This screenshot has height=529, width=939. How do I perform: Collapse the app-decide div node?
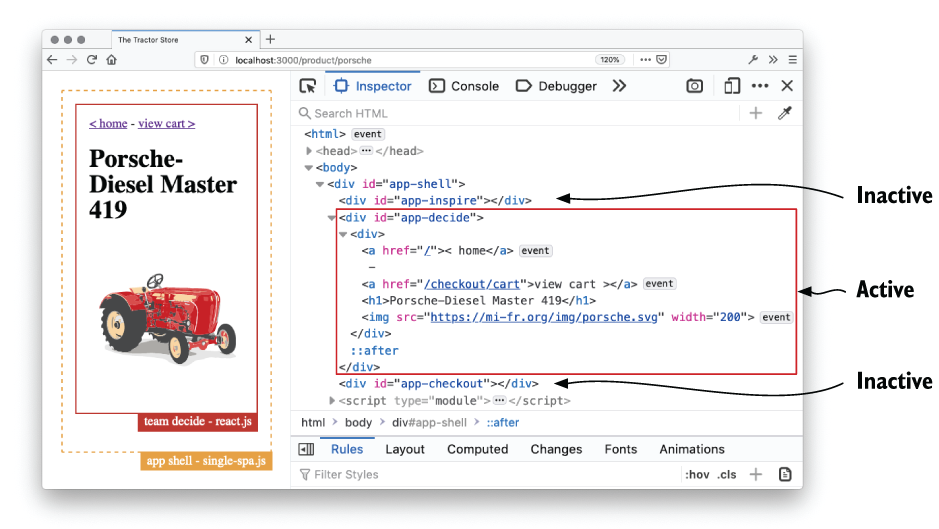pyautogui.click(x=332, y=217)
